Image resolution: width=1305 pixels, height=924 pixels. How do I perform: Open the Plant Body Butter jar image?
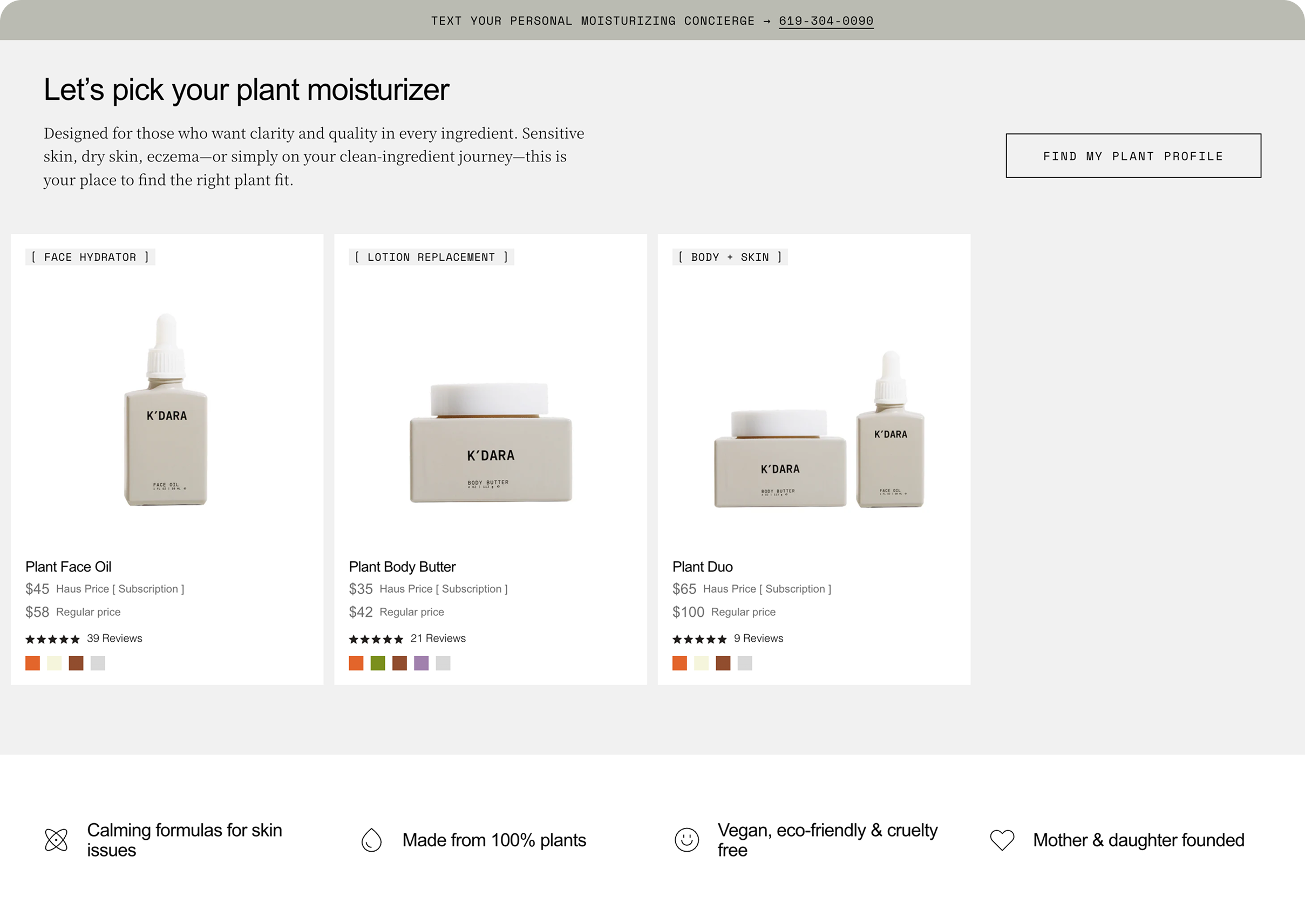491,444
